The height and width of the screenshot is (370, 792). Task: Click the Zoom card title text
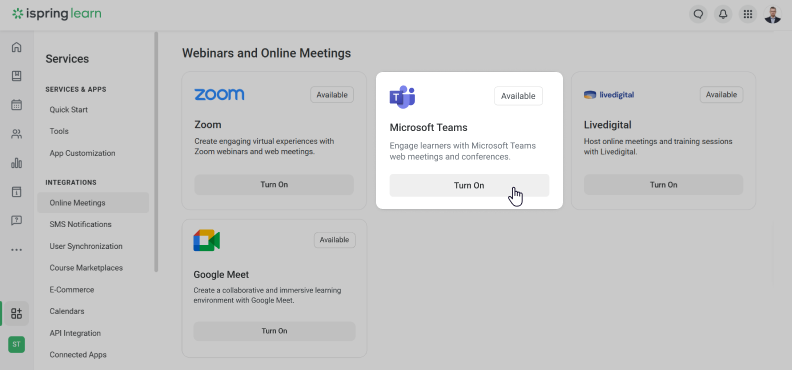pyautogui.click(x=208, y=125)
